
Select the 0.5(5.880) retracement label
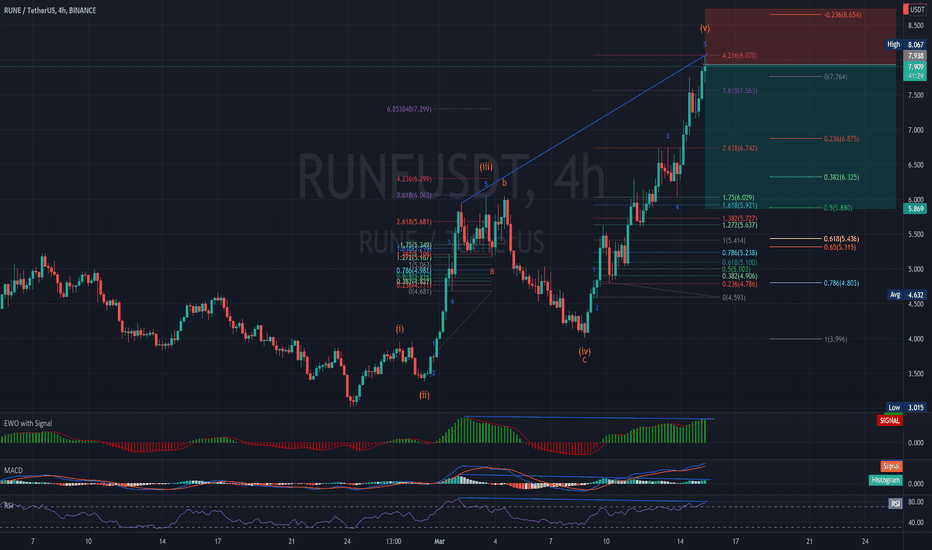click(838, 208)
